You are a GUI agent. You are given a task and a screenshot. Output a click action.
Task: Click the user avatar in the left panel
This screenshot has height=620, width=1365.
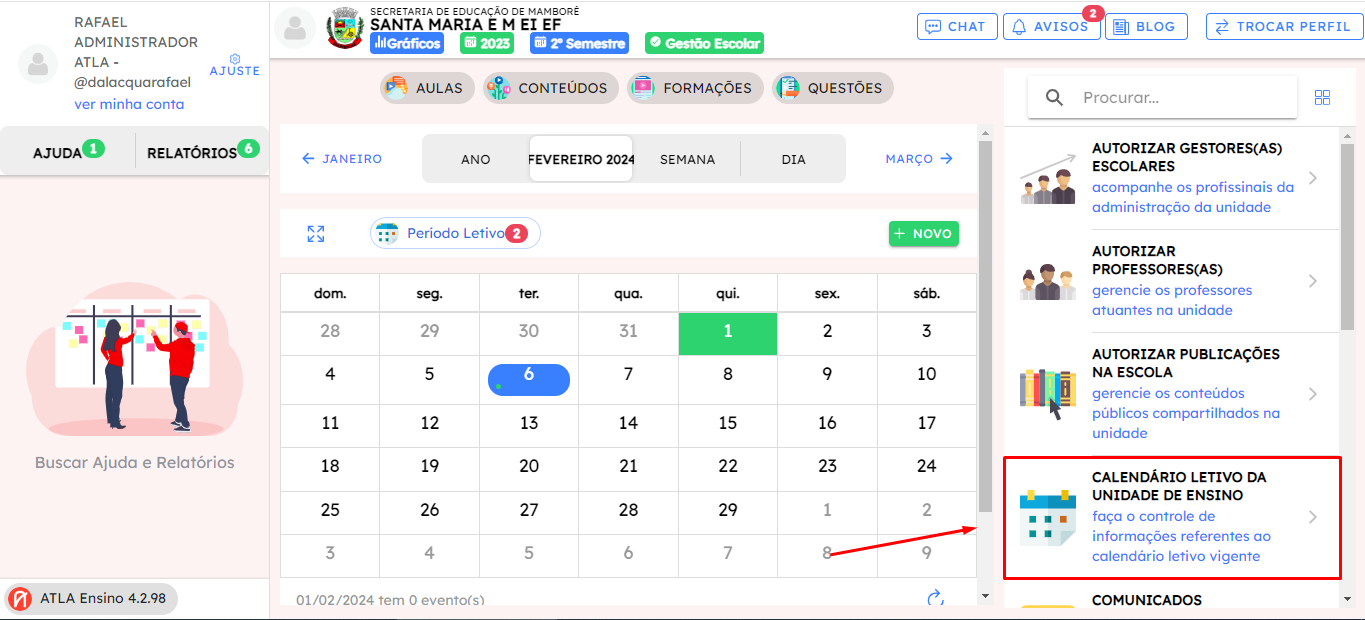pyautogui.click(x=38, y=64)
